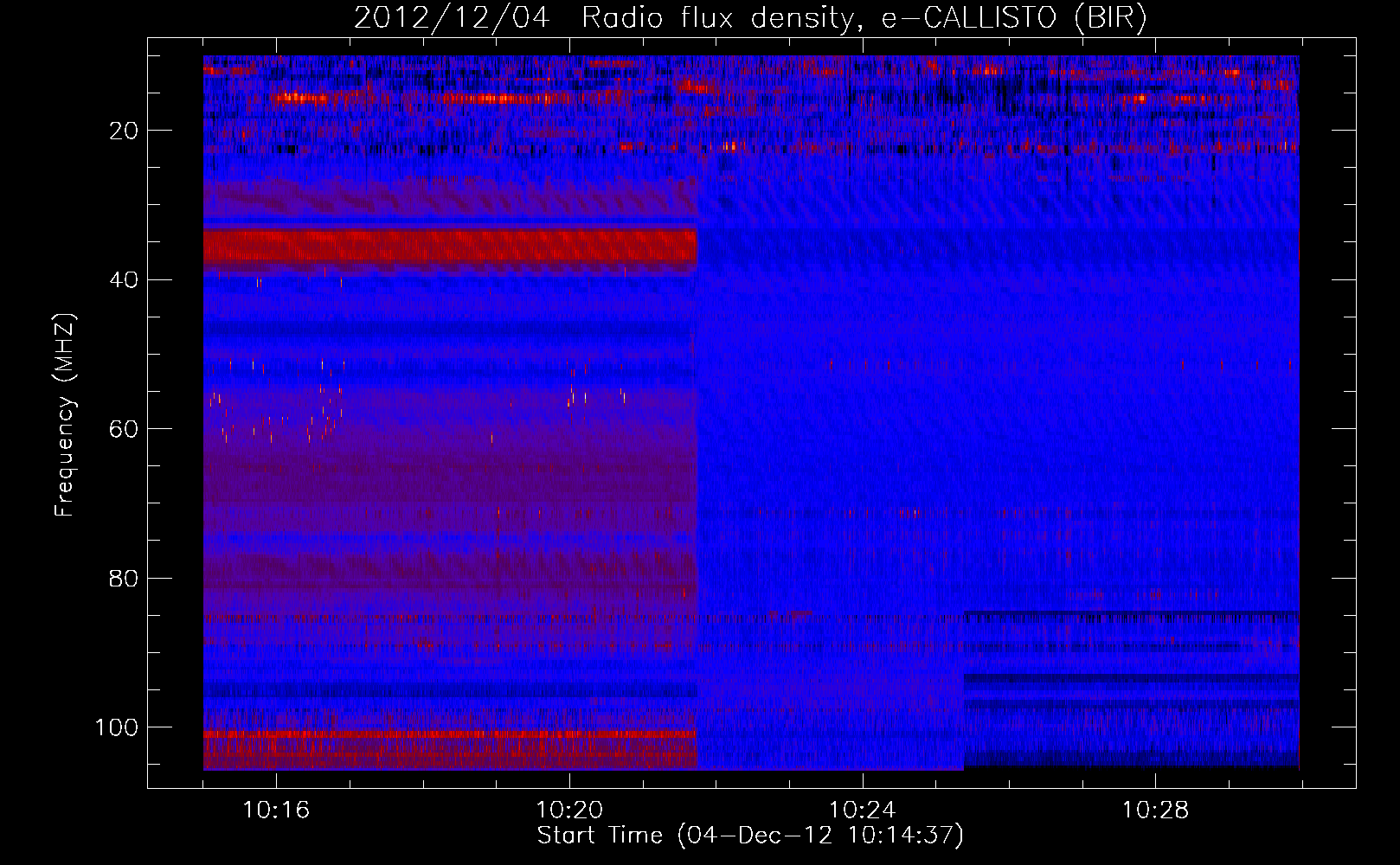
Task: Click the "10:24" time tick label
Action: pos(863,811)
